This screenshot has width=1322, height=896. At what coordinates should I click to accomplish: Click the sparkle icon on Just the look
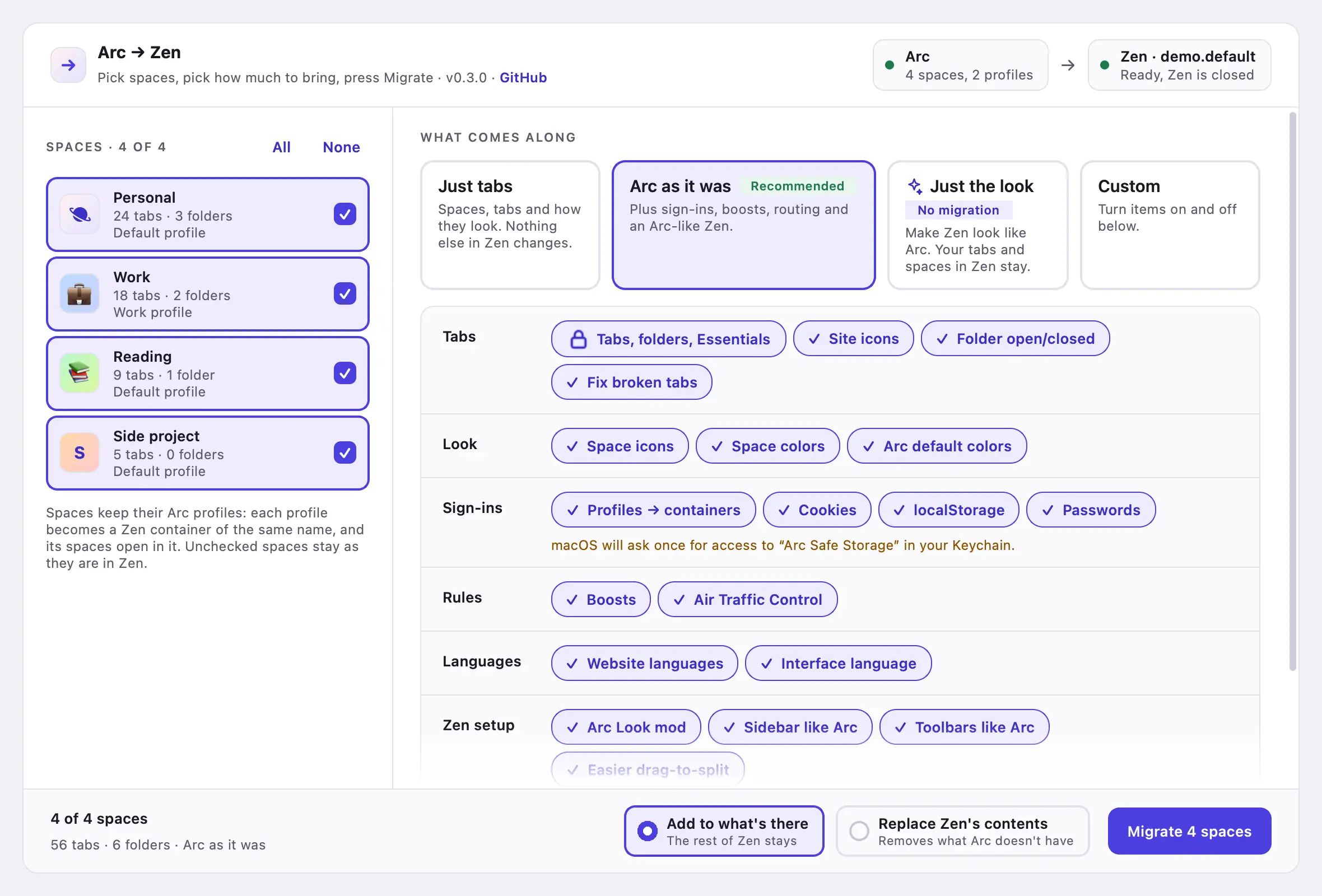[x=915, y=186]
